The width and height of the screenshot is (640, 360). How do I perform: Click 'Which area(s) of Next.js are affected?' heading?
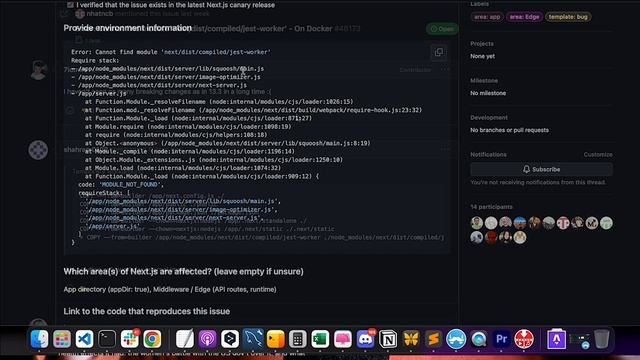coord(183,271)
